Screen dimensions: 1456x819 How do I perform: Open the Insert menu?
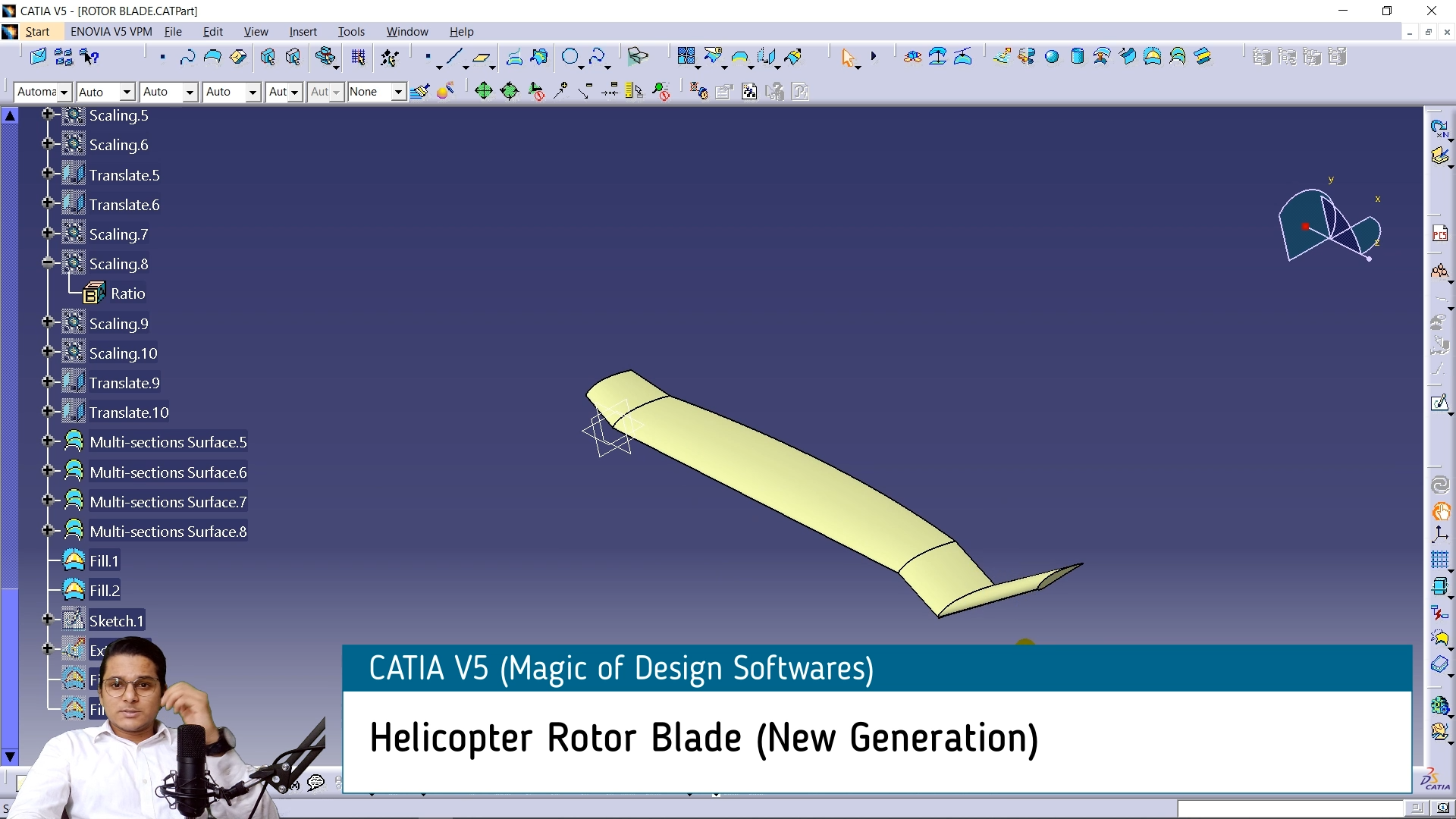tap(303, 32)
